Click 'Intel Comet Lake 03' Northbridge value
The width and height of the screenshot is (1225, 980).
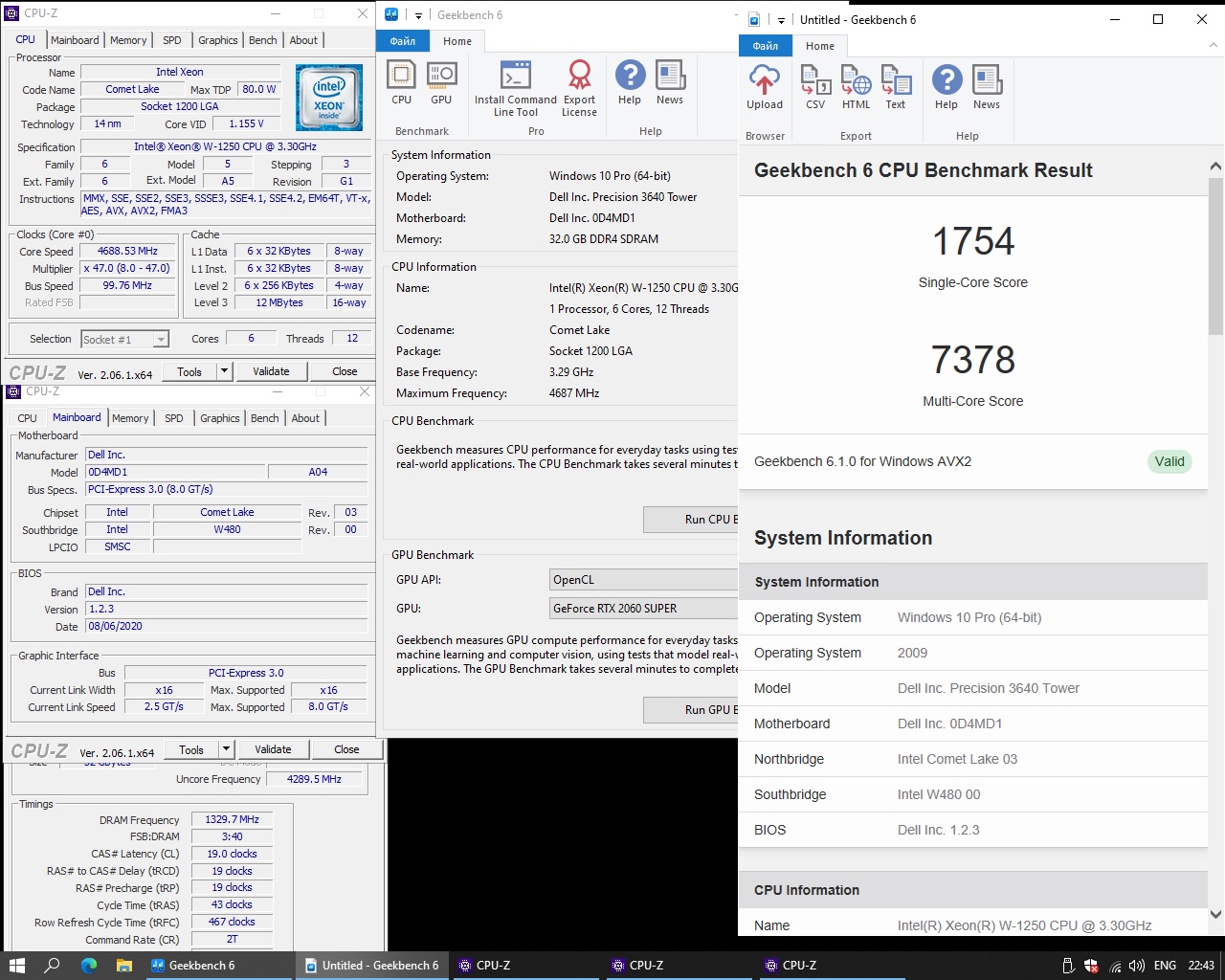[x=957, y=759]
